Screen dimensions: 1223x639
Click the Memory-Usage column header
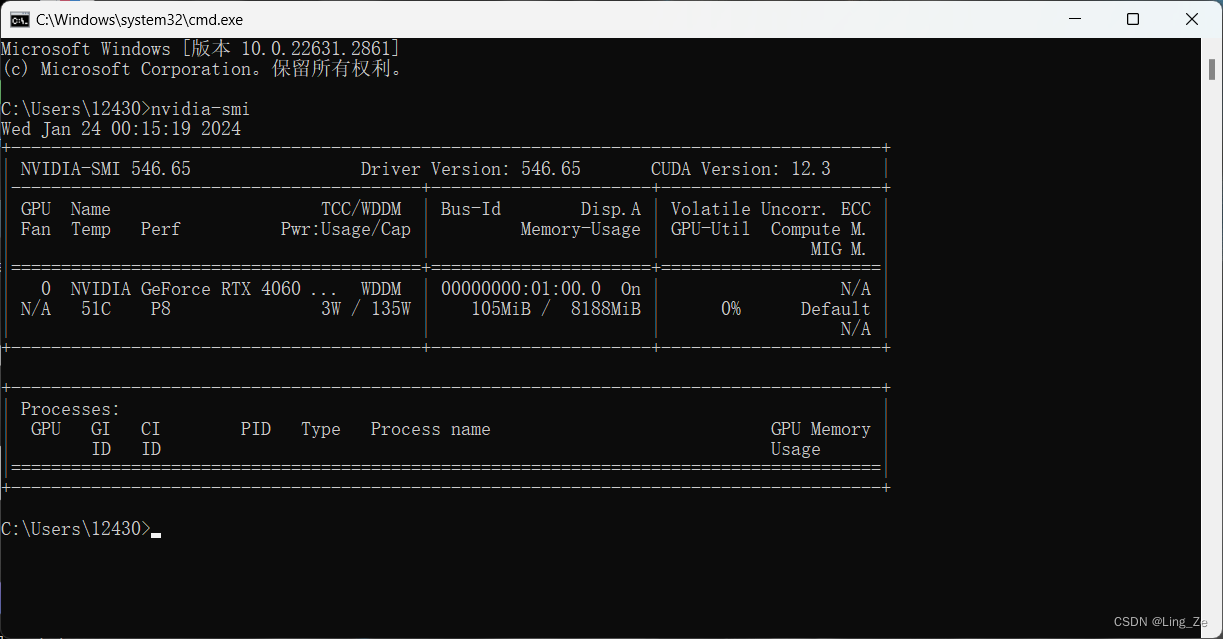coord(581,229)
